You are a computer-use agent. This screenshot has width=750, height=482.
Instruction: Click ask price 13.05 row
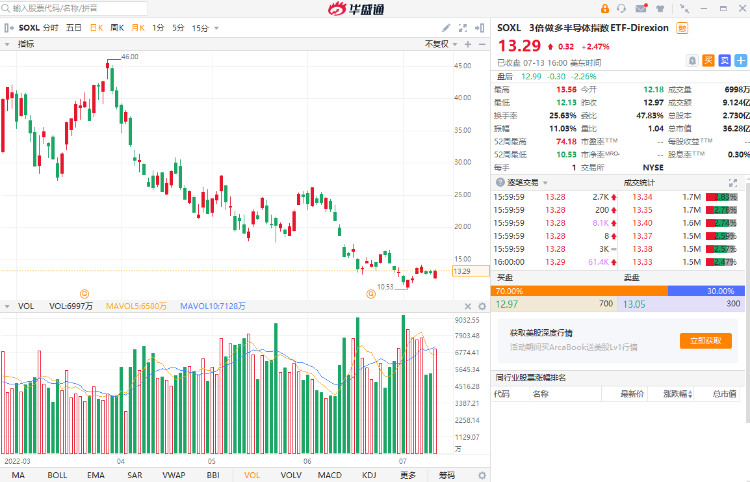coord(681,304)
